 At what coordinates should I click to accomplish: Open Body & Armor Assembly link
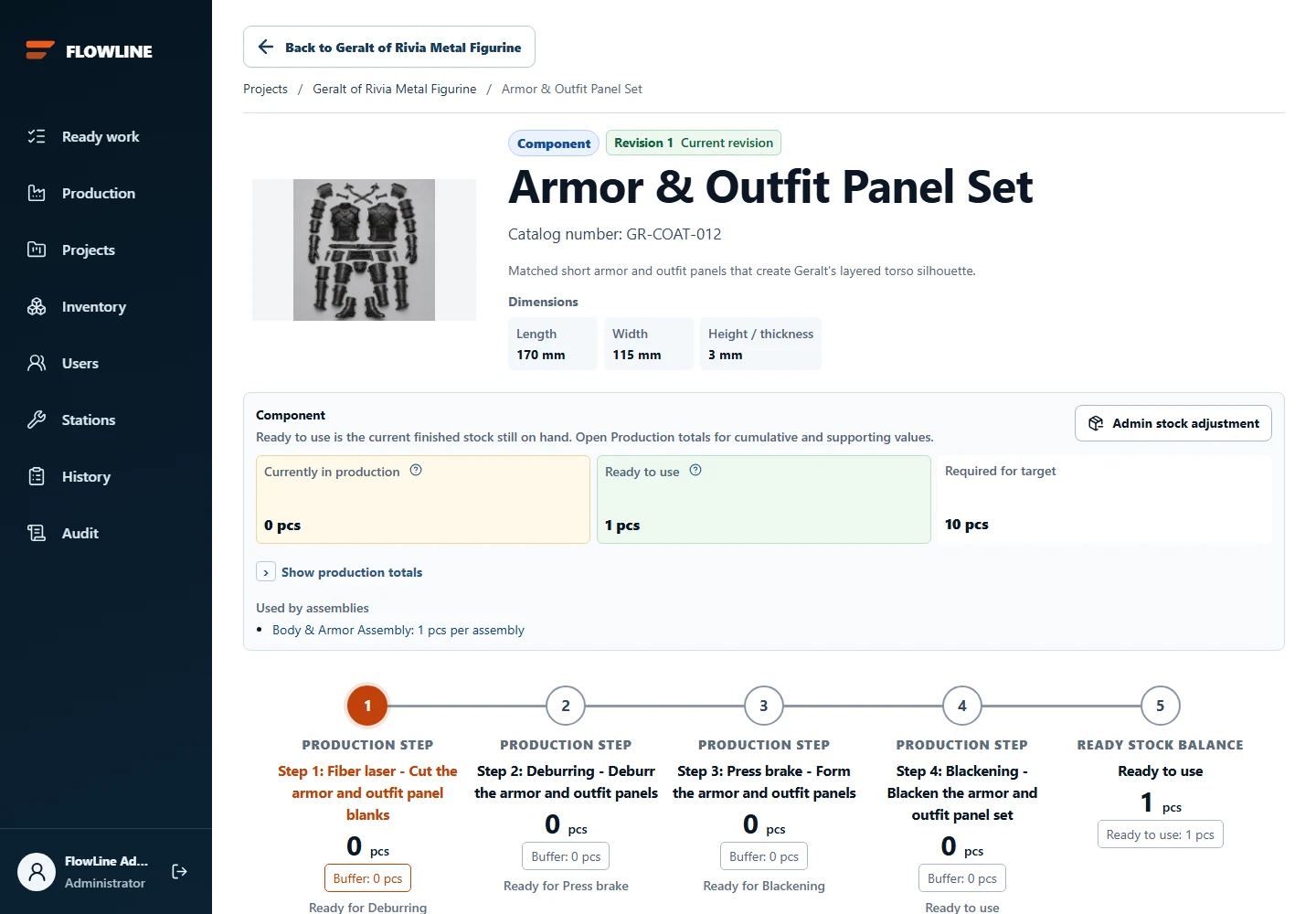pyautogui.click(x=398, y=630)
